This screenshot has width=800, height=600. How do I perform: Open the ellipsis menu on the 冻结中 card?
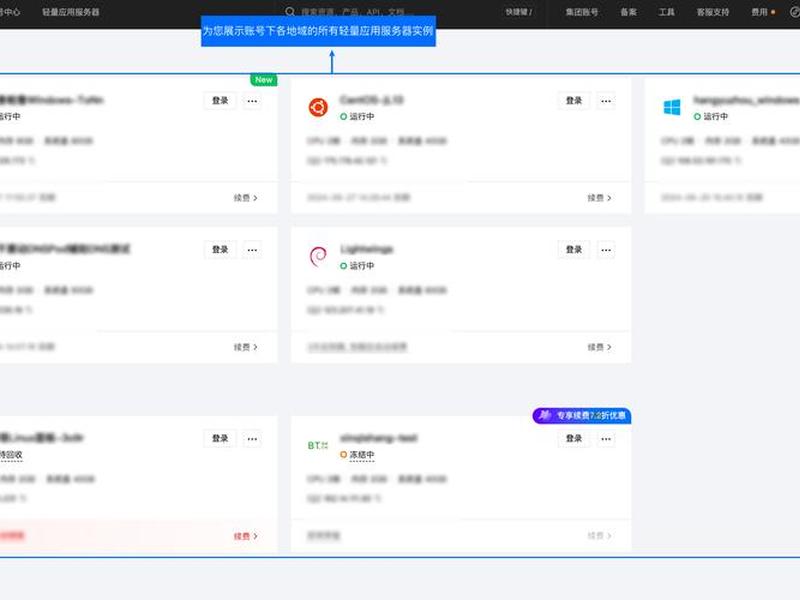[x=606, y=438]
